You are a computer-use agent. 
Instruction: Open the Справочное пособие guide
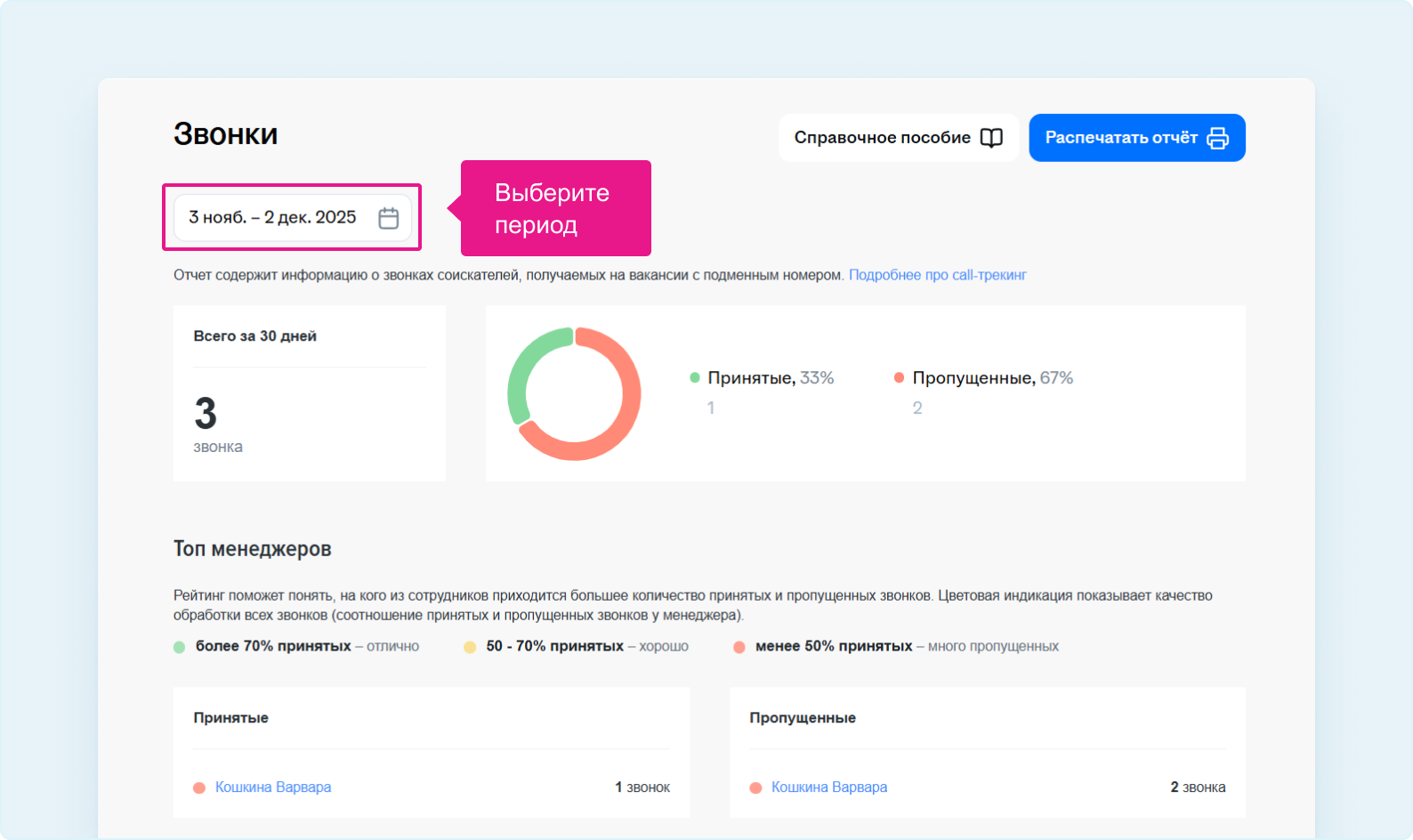(x=882, y=138)
